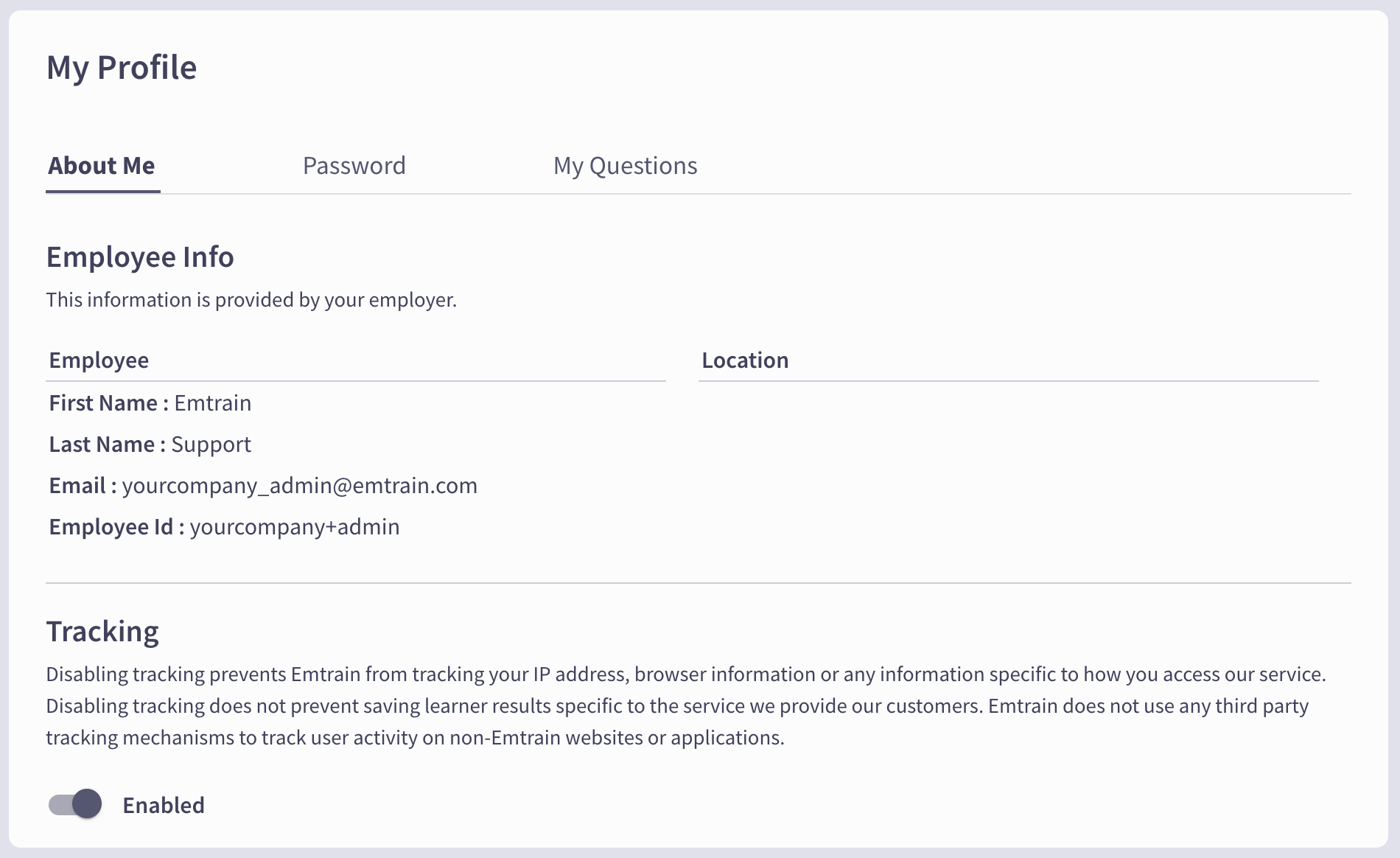Click the tracking description paragraph
Image resolution: width=1400 pixels, height=858 pixels.
coord(686,705)
